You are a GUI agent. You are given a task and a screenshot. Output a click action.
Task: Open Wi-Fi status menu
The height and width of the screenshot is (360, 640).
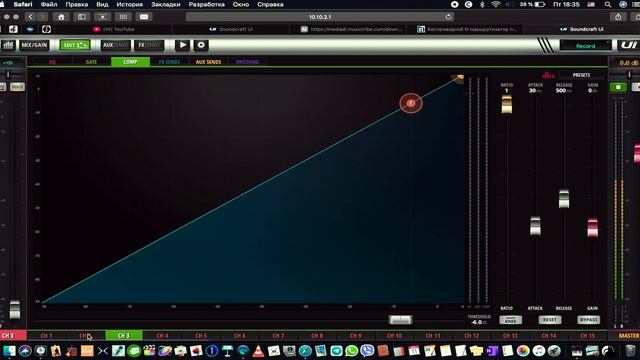(496, 4)
